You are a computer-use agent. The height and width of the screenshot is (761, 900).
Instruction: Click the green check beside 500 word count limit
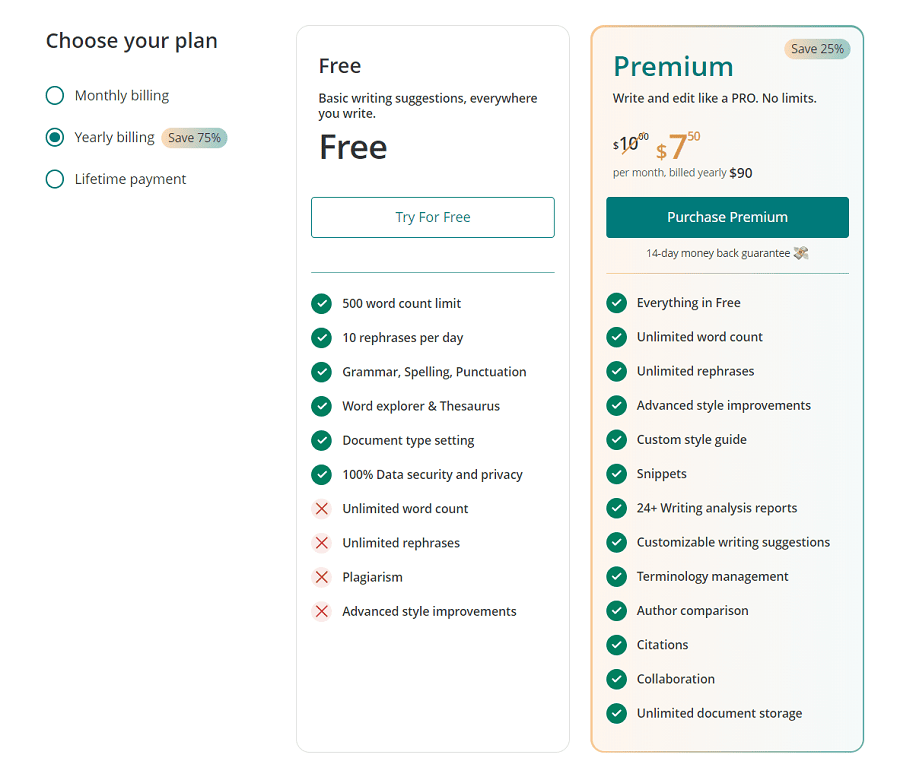[321, 304]
